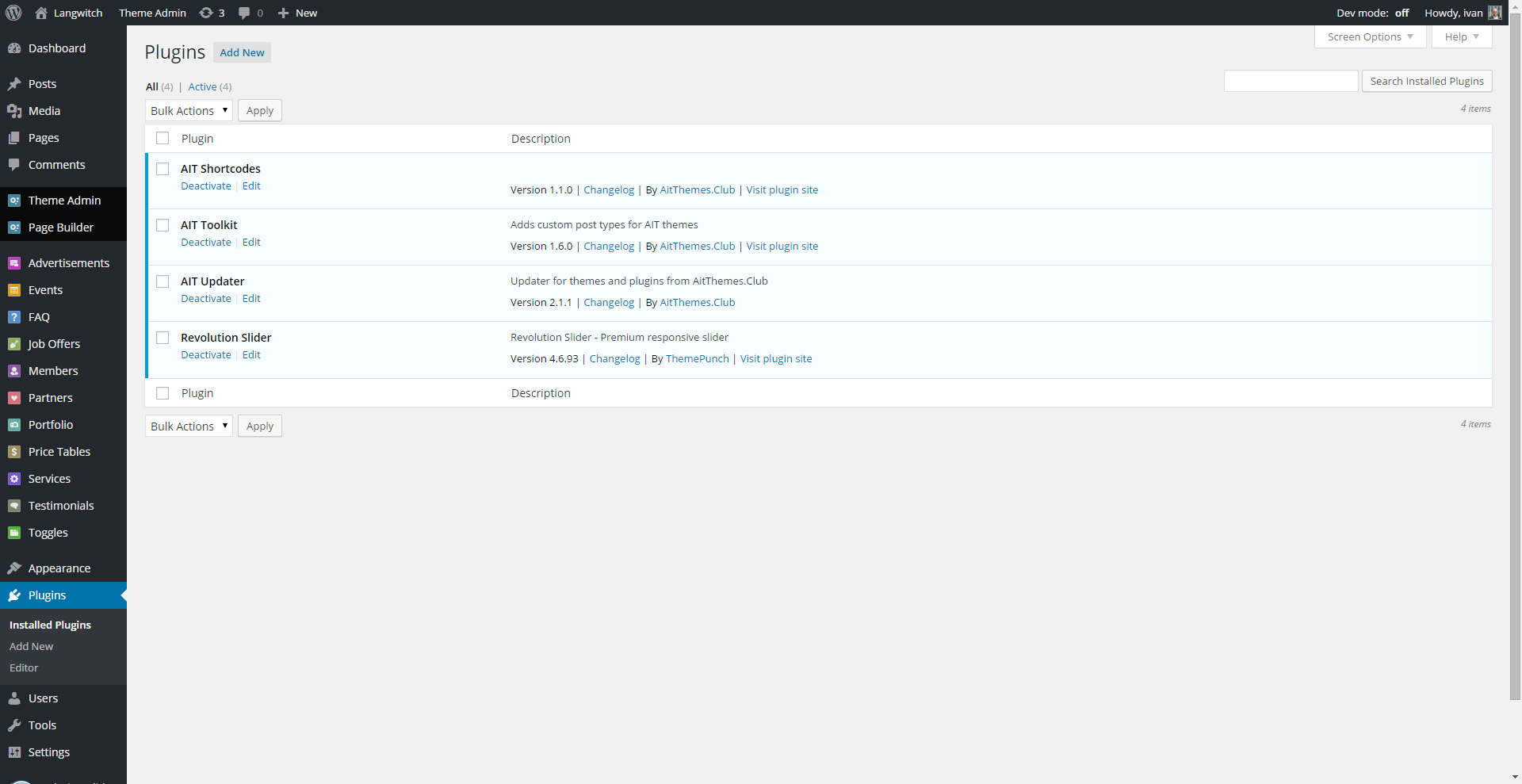Screen dimensions: 1522x784
Task: Click the Pages icon in the sidebar
Action: [x=14, y=138]
